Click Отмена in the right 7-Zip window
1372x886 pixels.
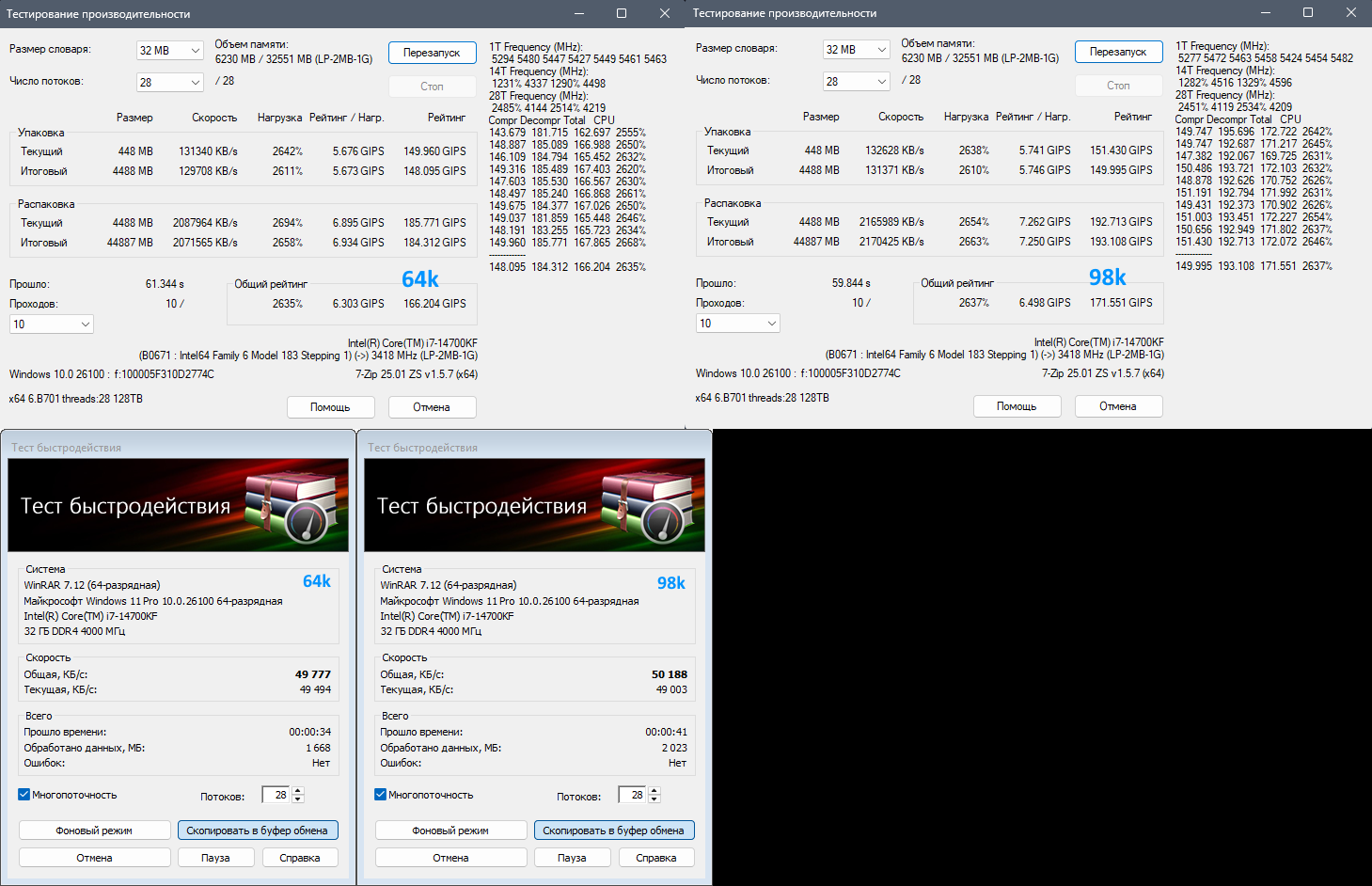1118,406
